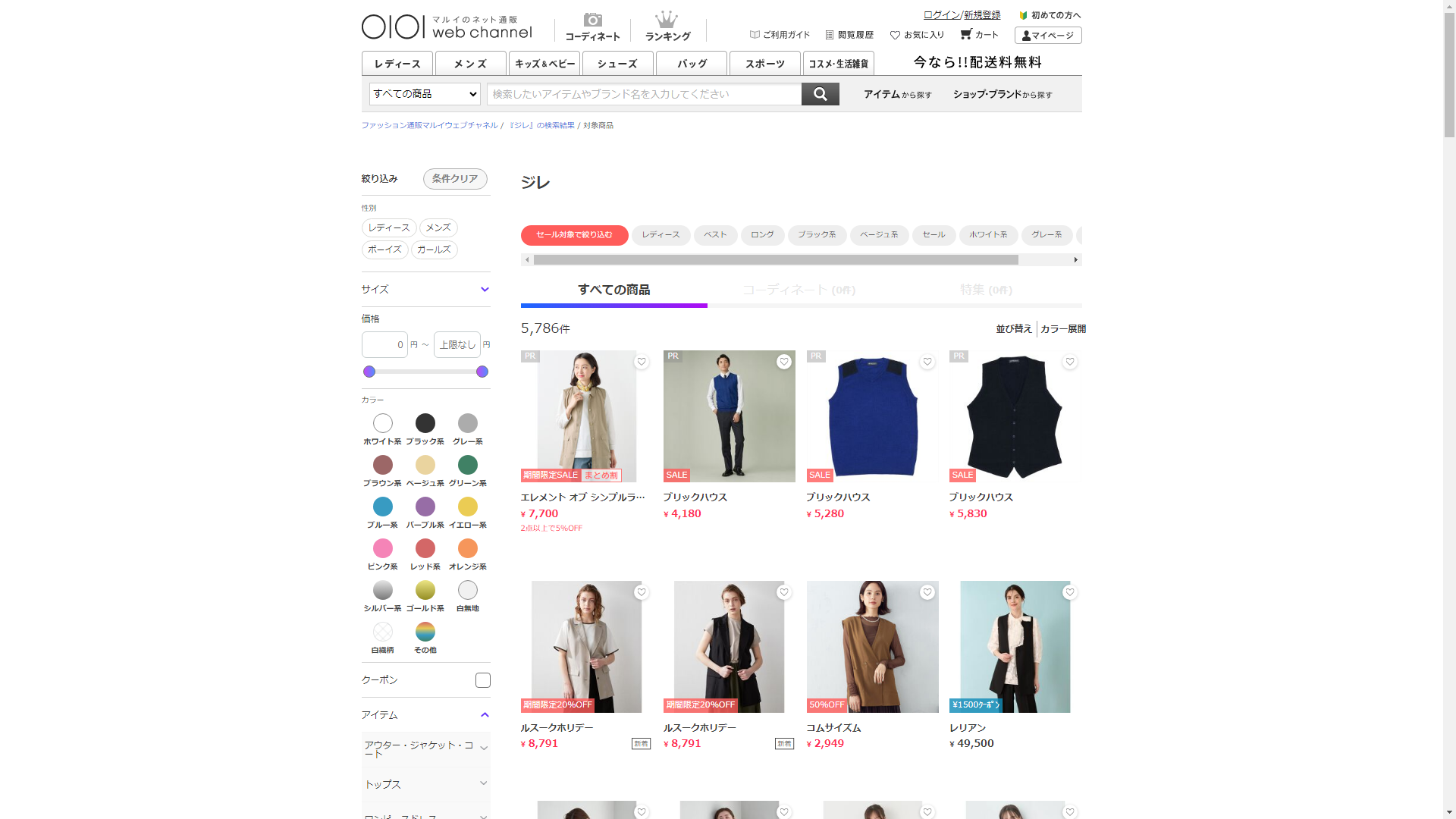Toggle the Ladies gender filter
Image resolution: width=1456 pixels, height=819 pixels.
(x=389, y=227)
